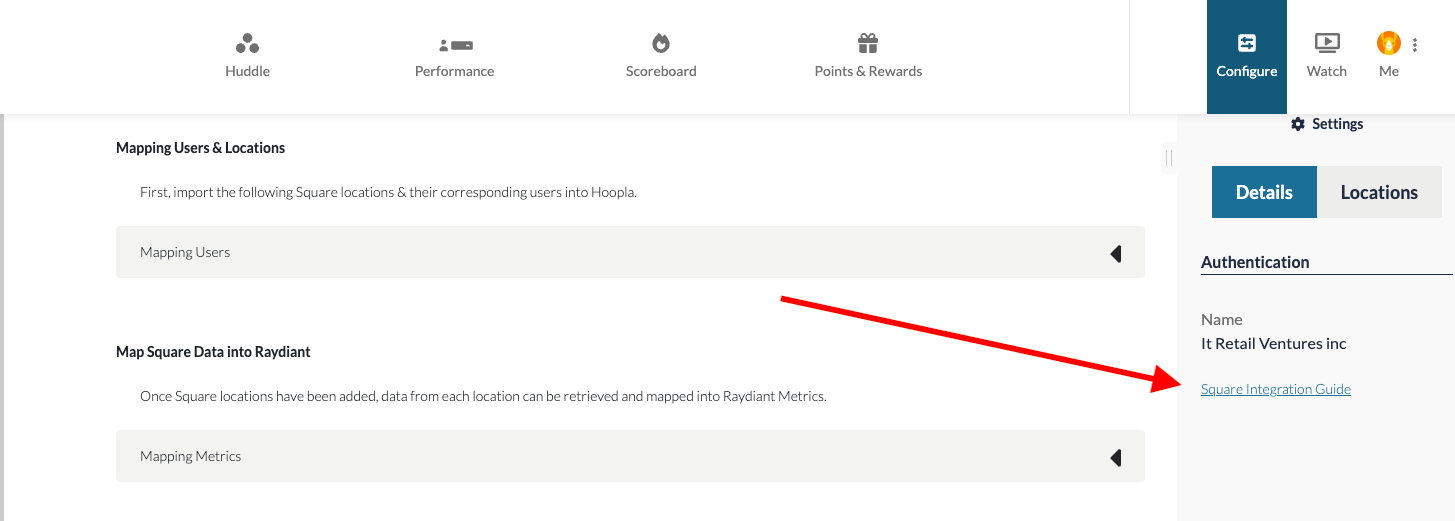The height and width of the screenshot is (521, 1455).
Task: Click the Me profile avatar
Action: (x=1389, y=43)
